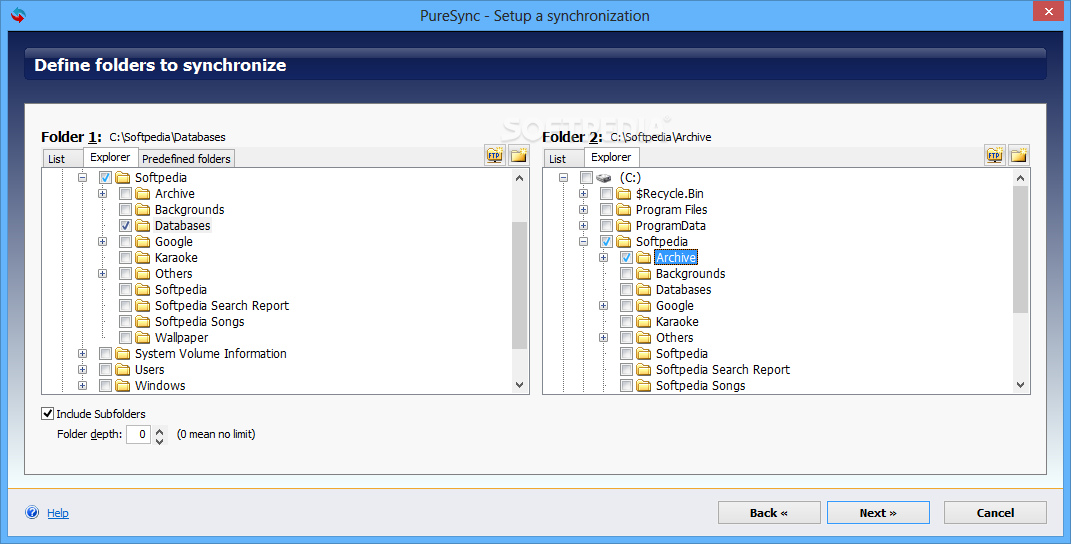Viewport: 1071px width, 544px height.
Task: Select the Karaoke folder in Folder 2
Action: tap(677, 322)
